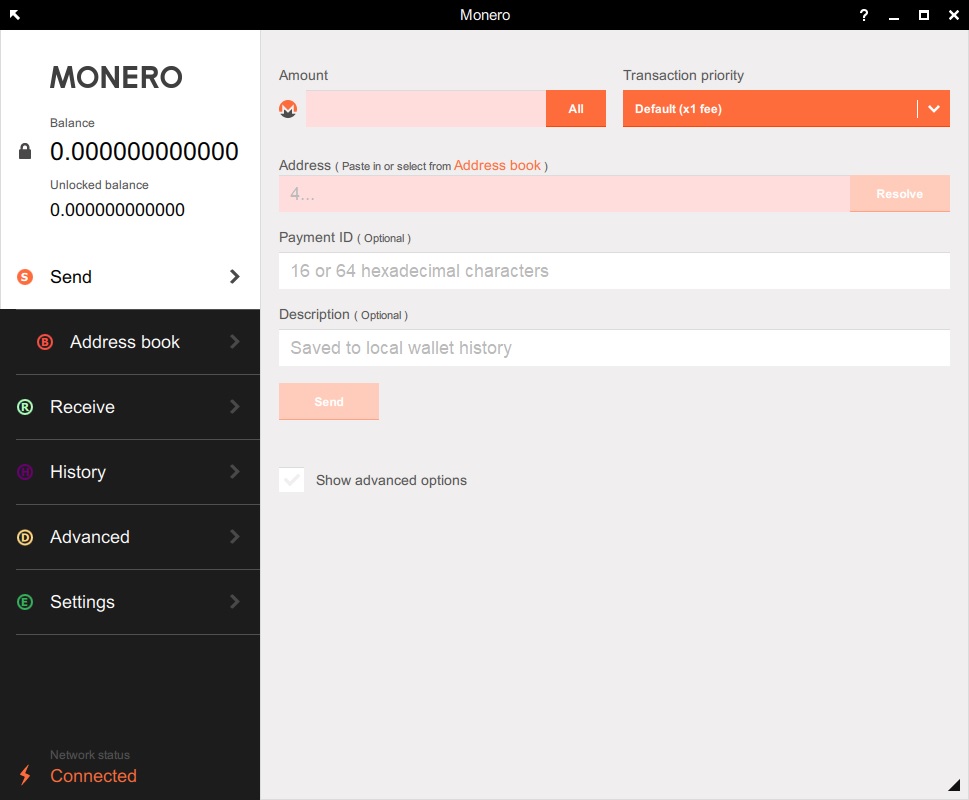Expand the Settings chevron arrow
The height and width of the screenshot is (800, 969).
click(x=234, y=602)
